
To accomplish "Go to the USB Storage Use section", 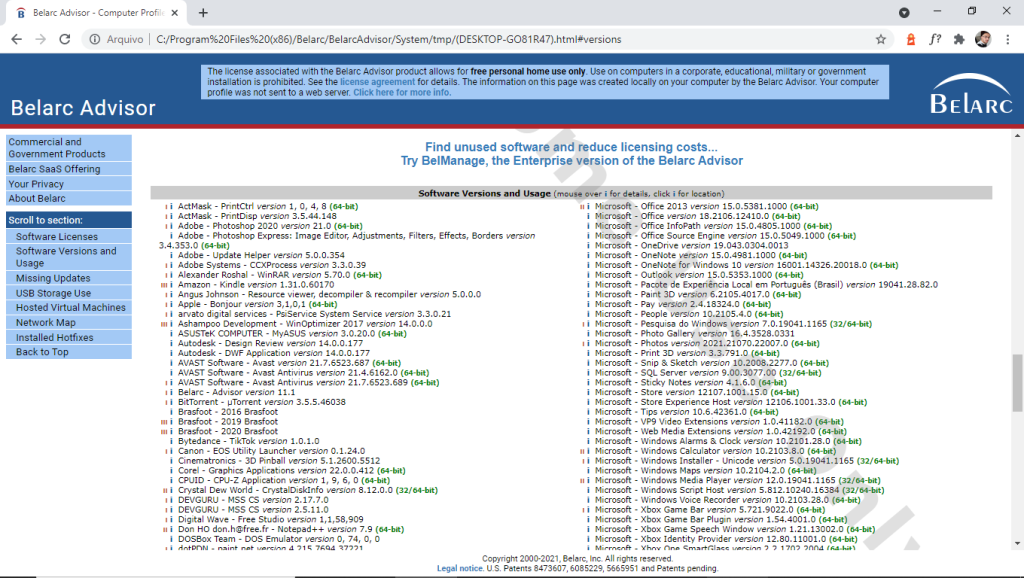I will click(53, 294).
